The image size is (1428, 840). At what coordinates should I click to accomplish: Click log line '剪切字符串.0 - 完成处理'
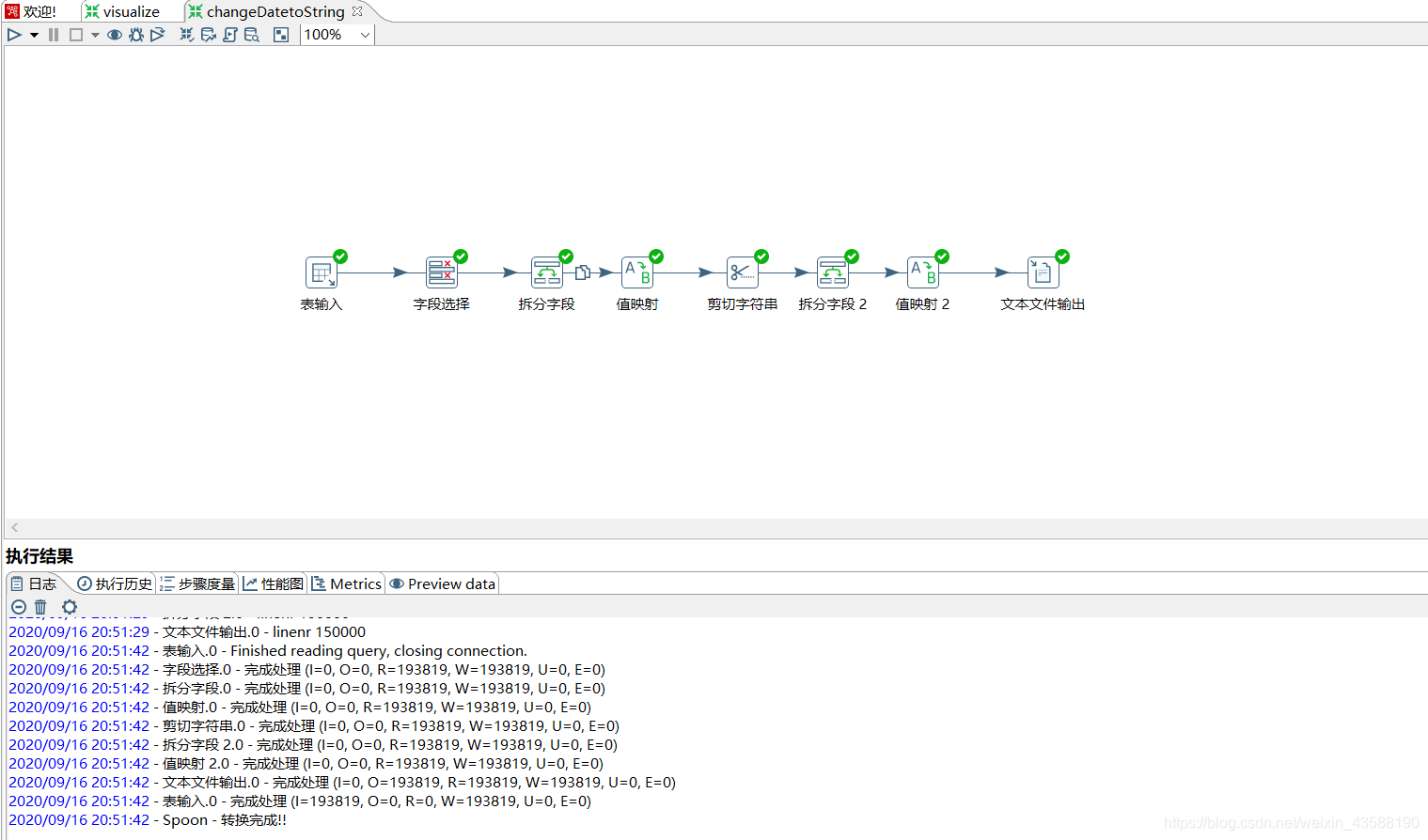click(314, 726)
